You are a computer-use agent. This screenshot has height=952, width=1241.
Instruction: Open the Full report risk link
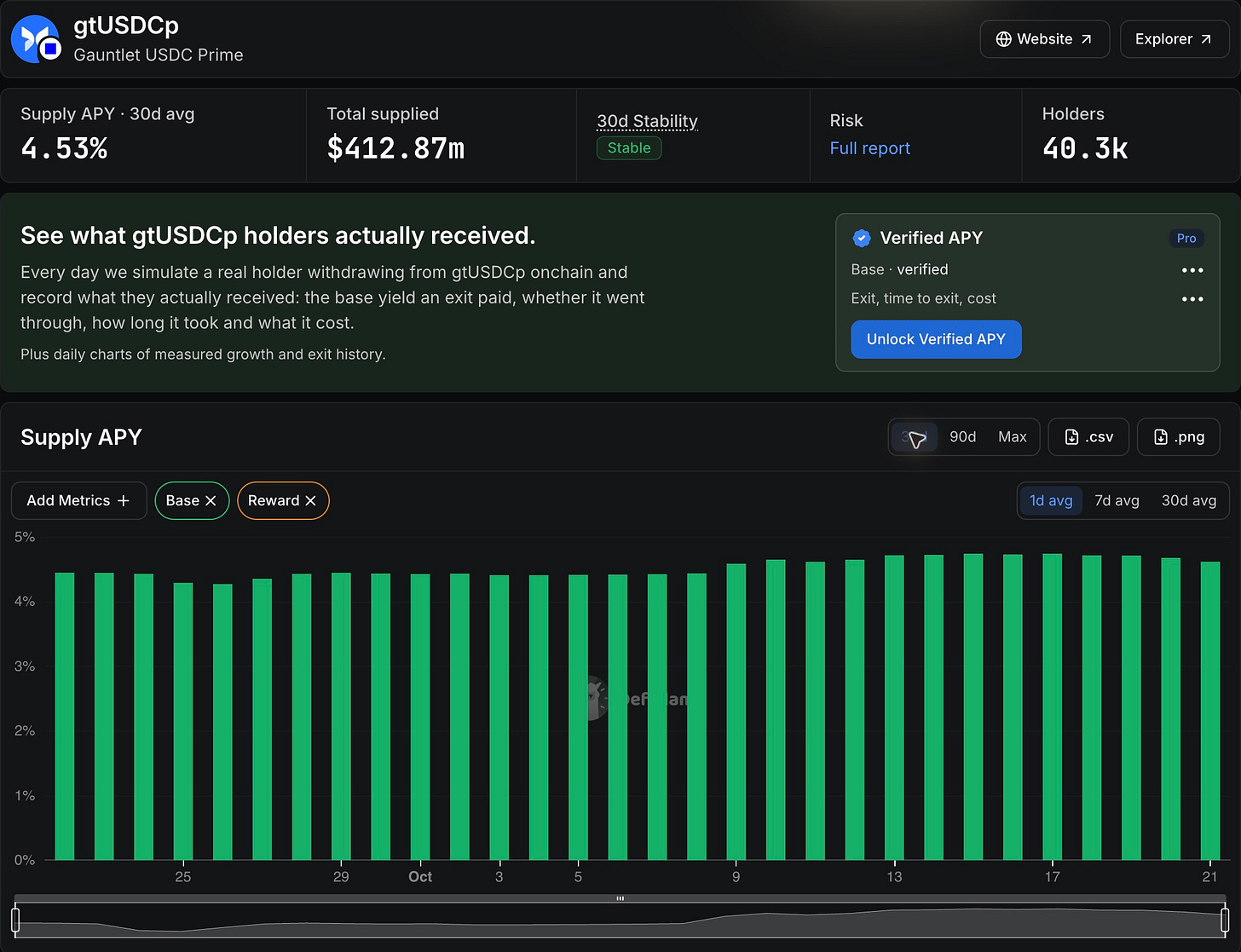[x=869, y=148]
